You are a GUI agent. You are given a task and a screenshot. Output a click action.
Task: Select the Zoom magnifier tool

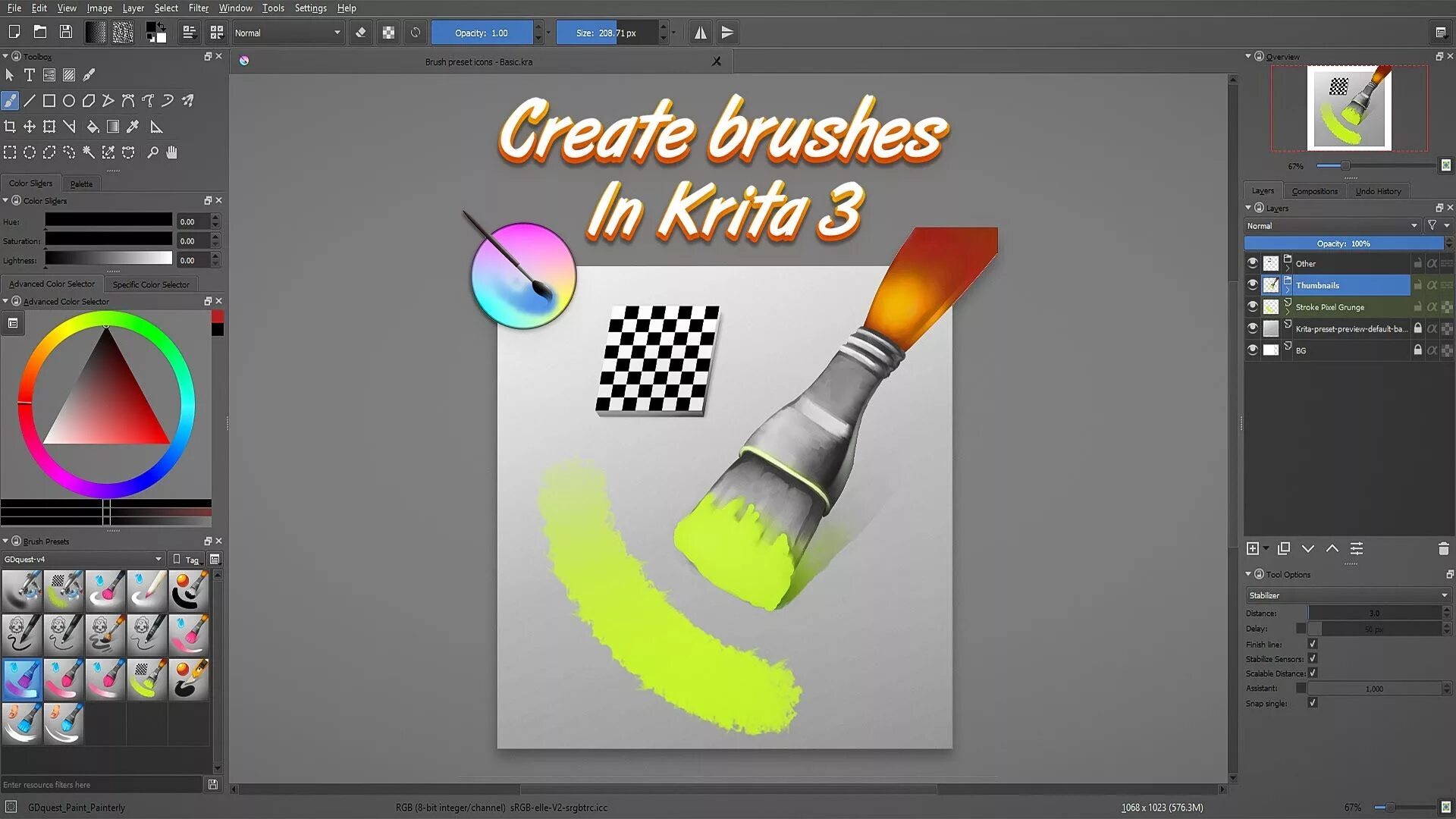pos(152,152)
